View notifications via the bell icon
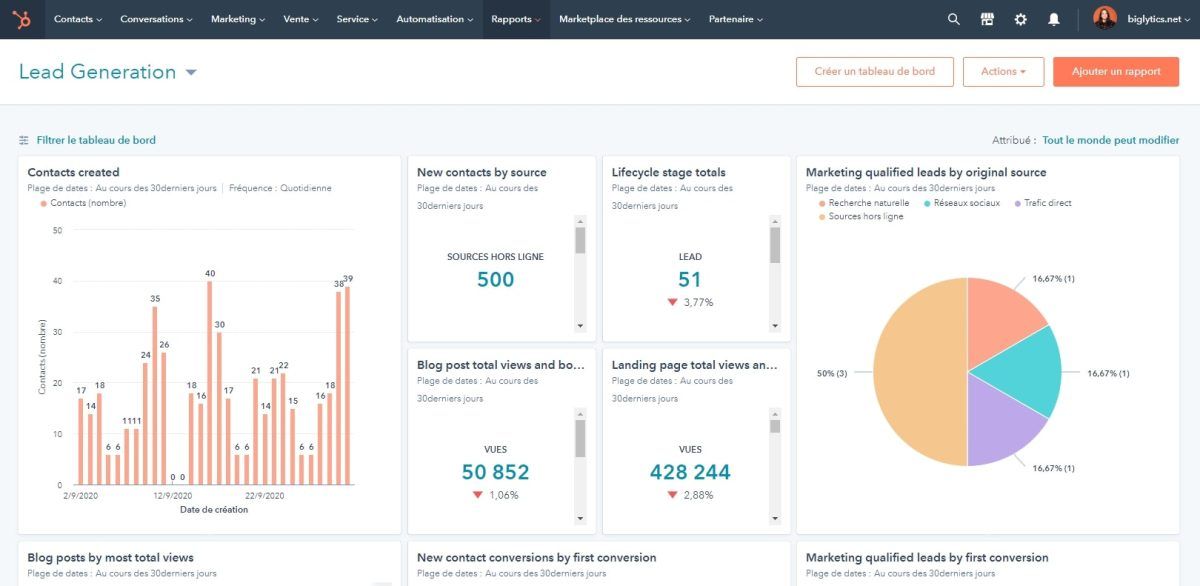 point(1053,18)
